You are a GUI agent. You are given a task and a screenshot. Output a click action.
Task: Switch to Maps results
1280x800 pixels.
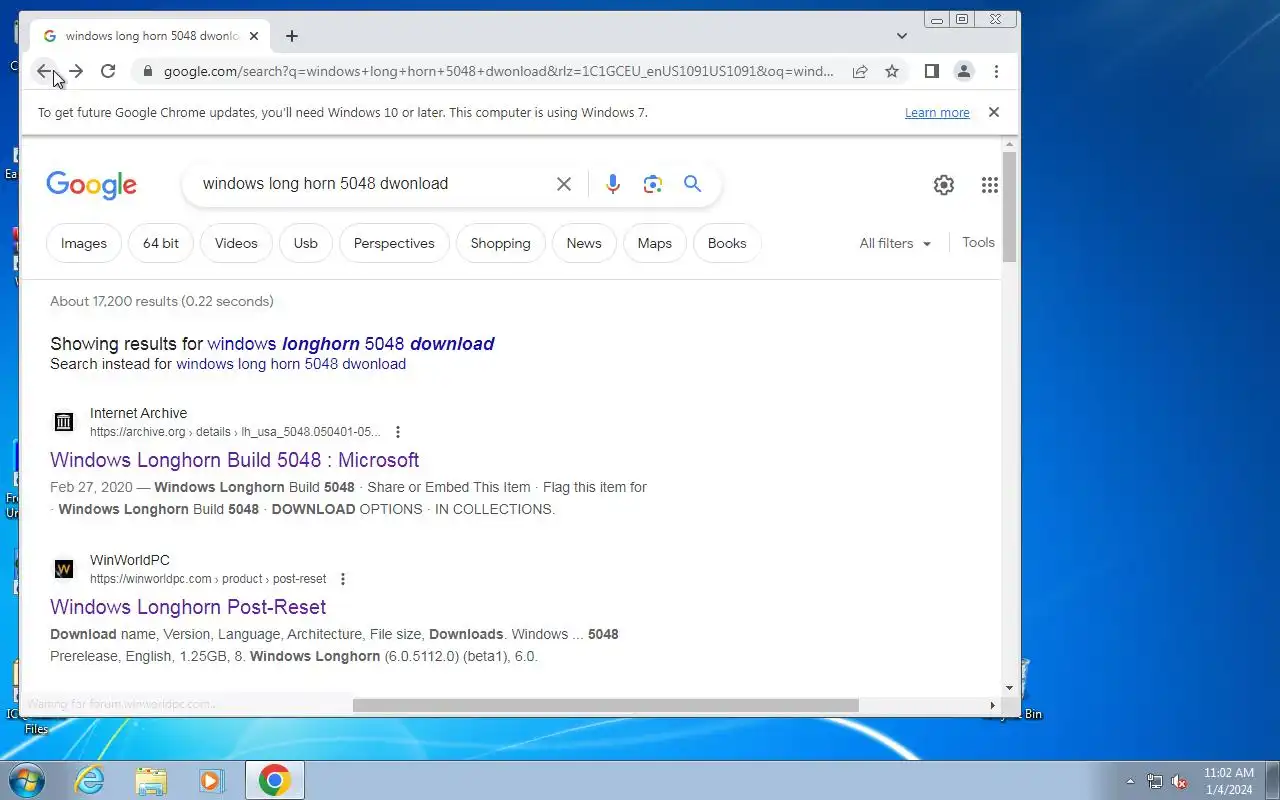tap(655, 243)
